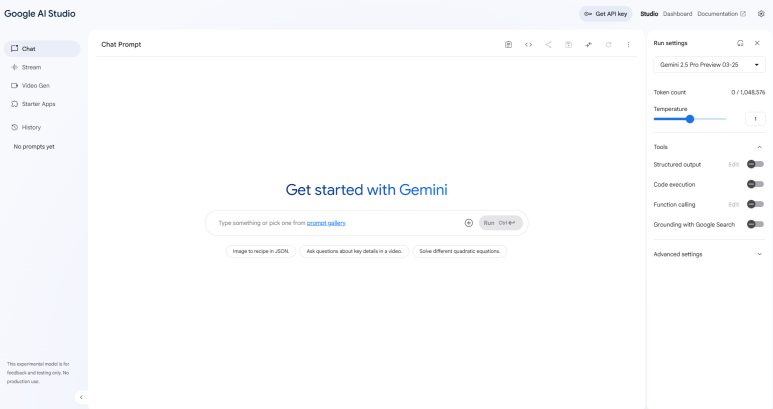Image resolution: width=773 pixels, height=409 pixels.
Task: Edit Function calling declarations
Action: pos(734,204)
